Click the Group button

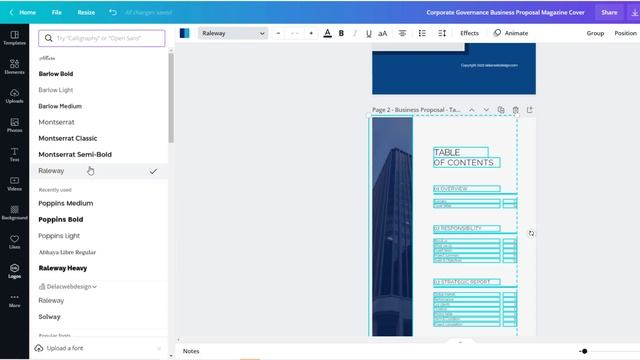pos(595,33)
